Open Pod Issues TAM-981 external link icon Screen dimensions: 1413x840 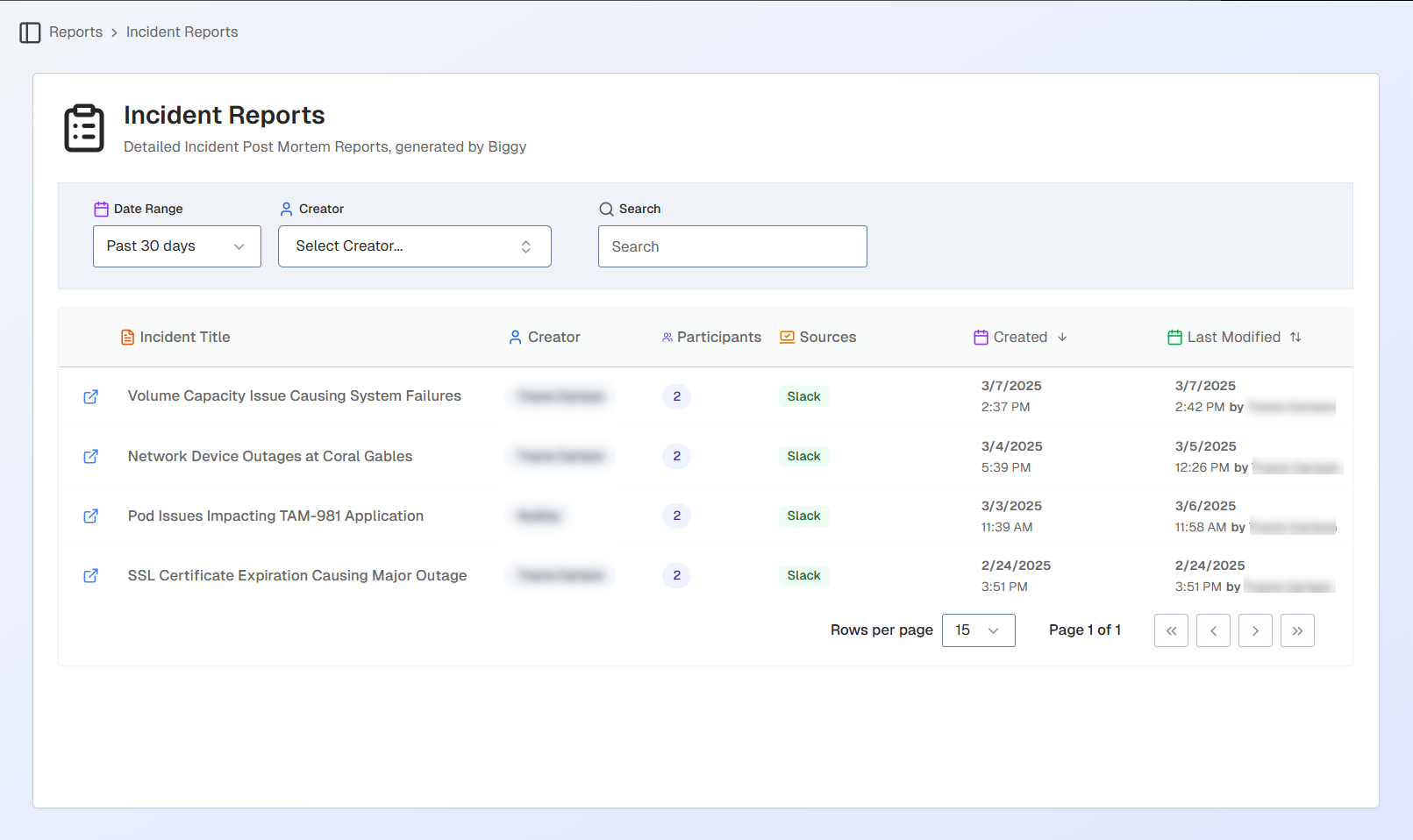(90, 516)
